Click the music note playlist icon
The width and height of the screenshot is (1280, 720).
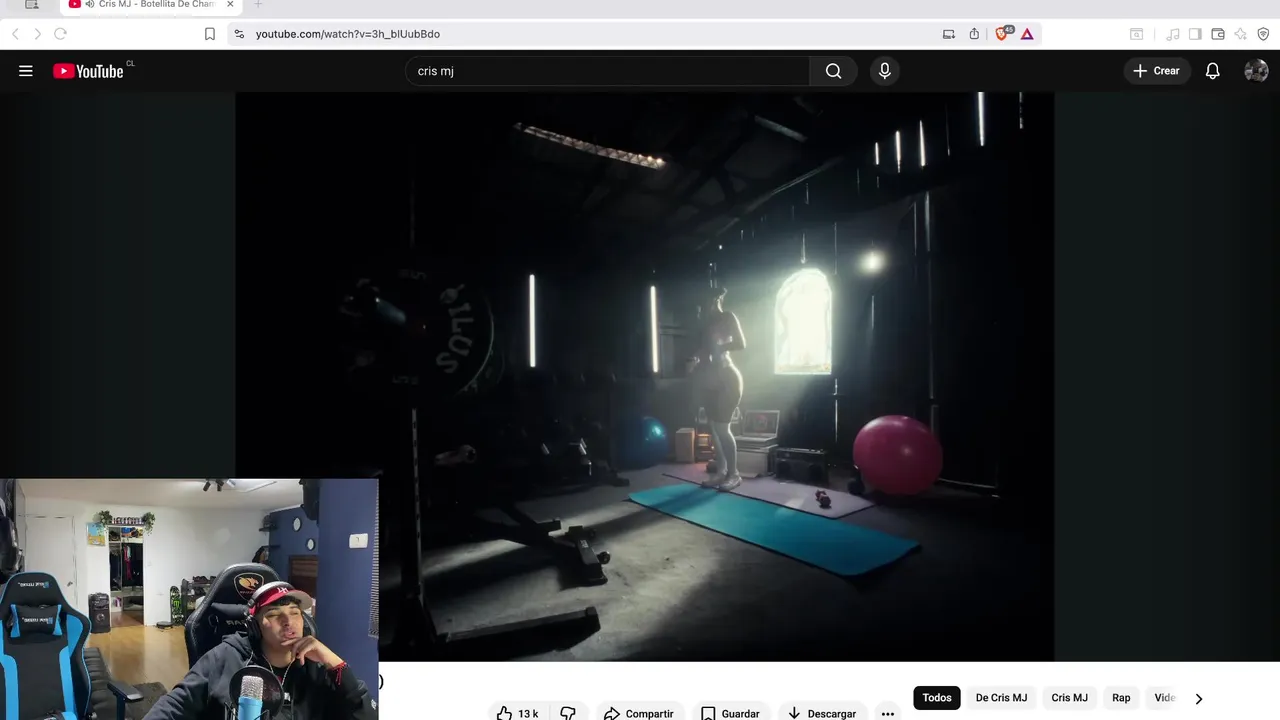[1173, 34]
